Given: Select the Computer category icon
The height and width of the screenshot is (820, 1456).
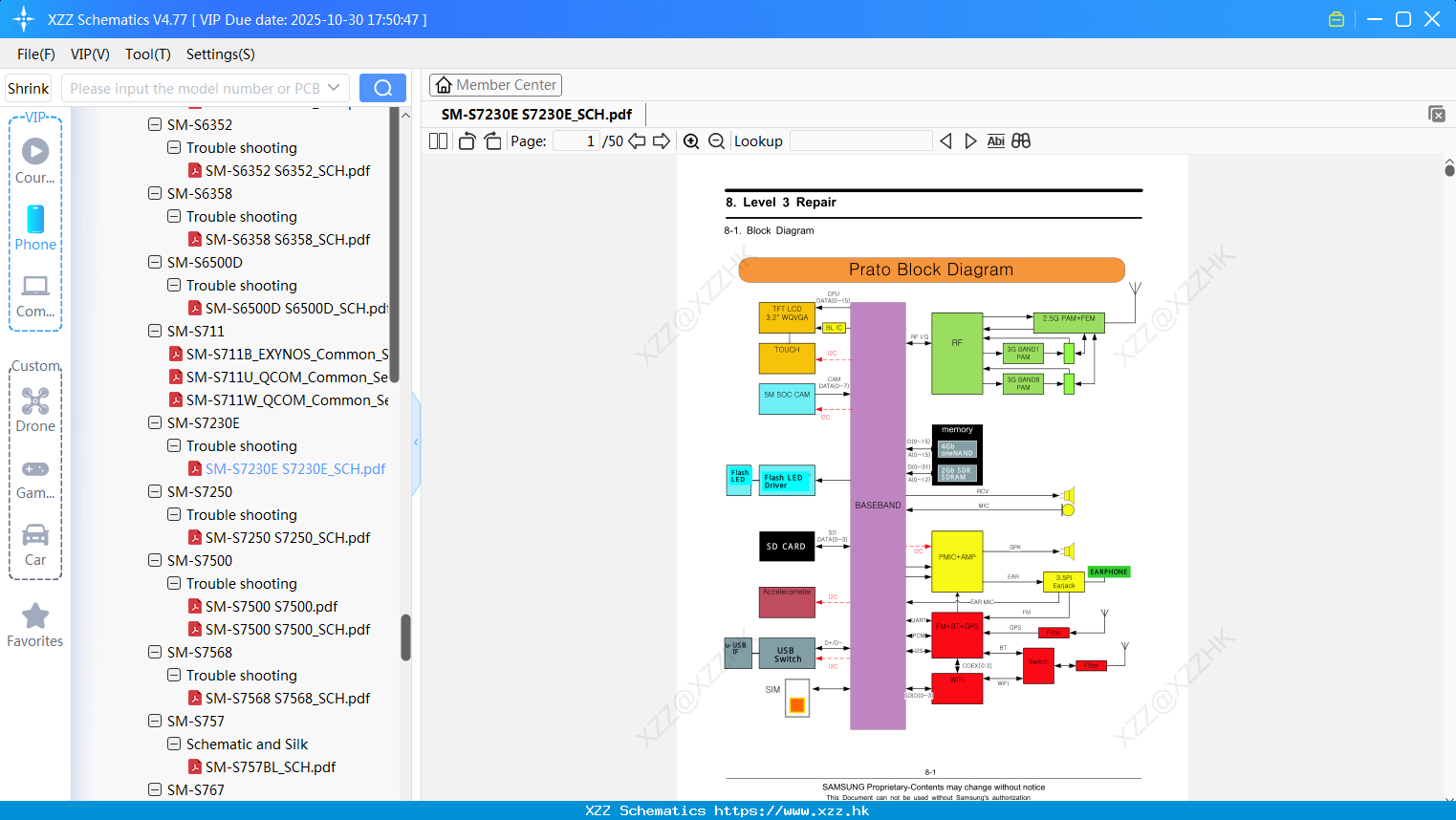Looking at the screenshot, I should [x=35, y=286].
